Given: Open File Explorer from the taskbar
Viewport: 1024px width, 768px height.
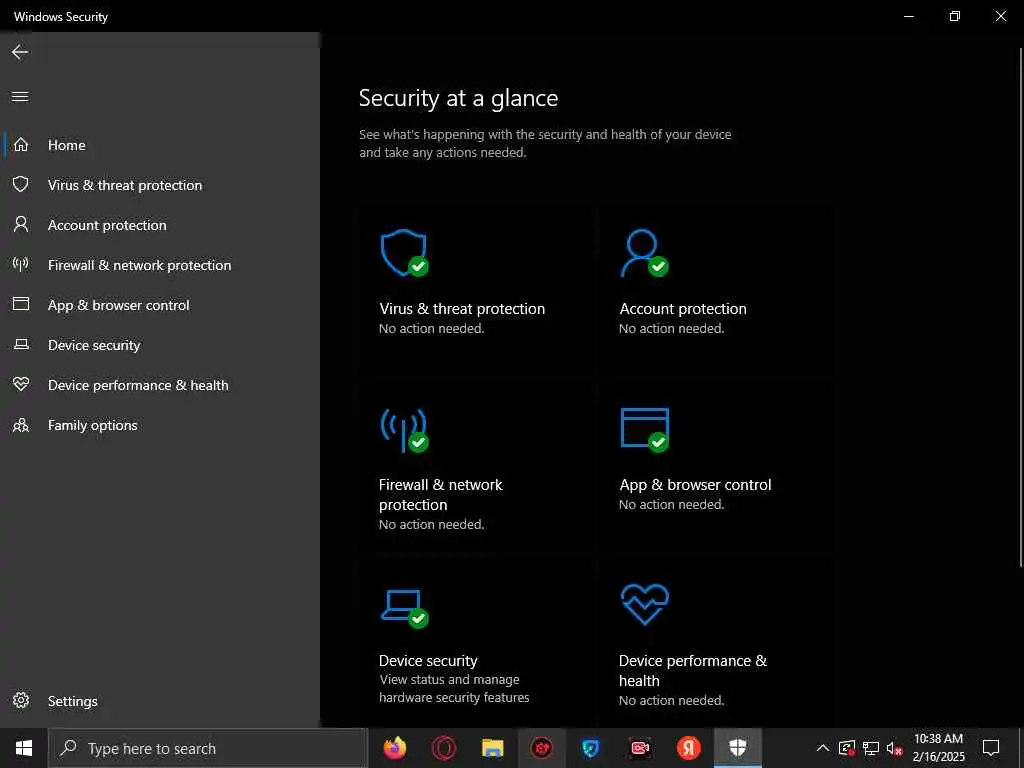Looking at the screenshot, I should pos(493,748).
